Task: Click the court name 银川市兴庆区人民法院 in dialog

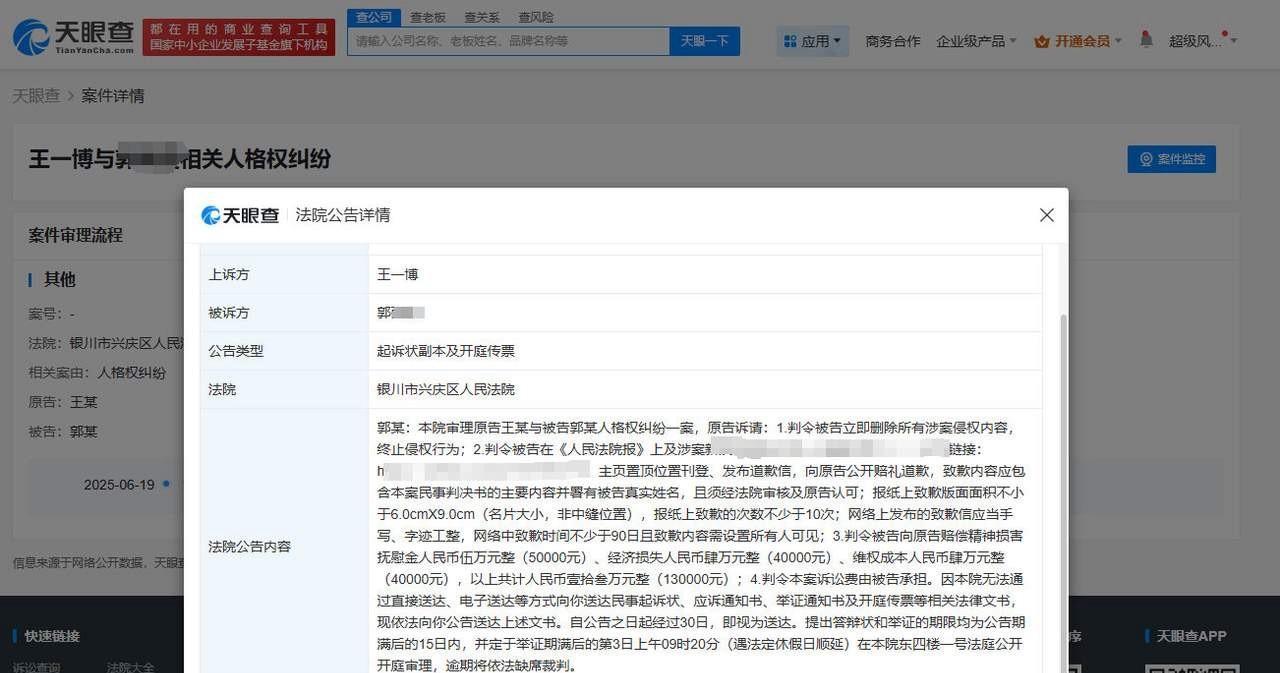Action: coord(446,389)
